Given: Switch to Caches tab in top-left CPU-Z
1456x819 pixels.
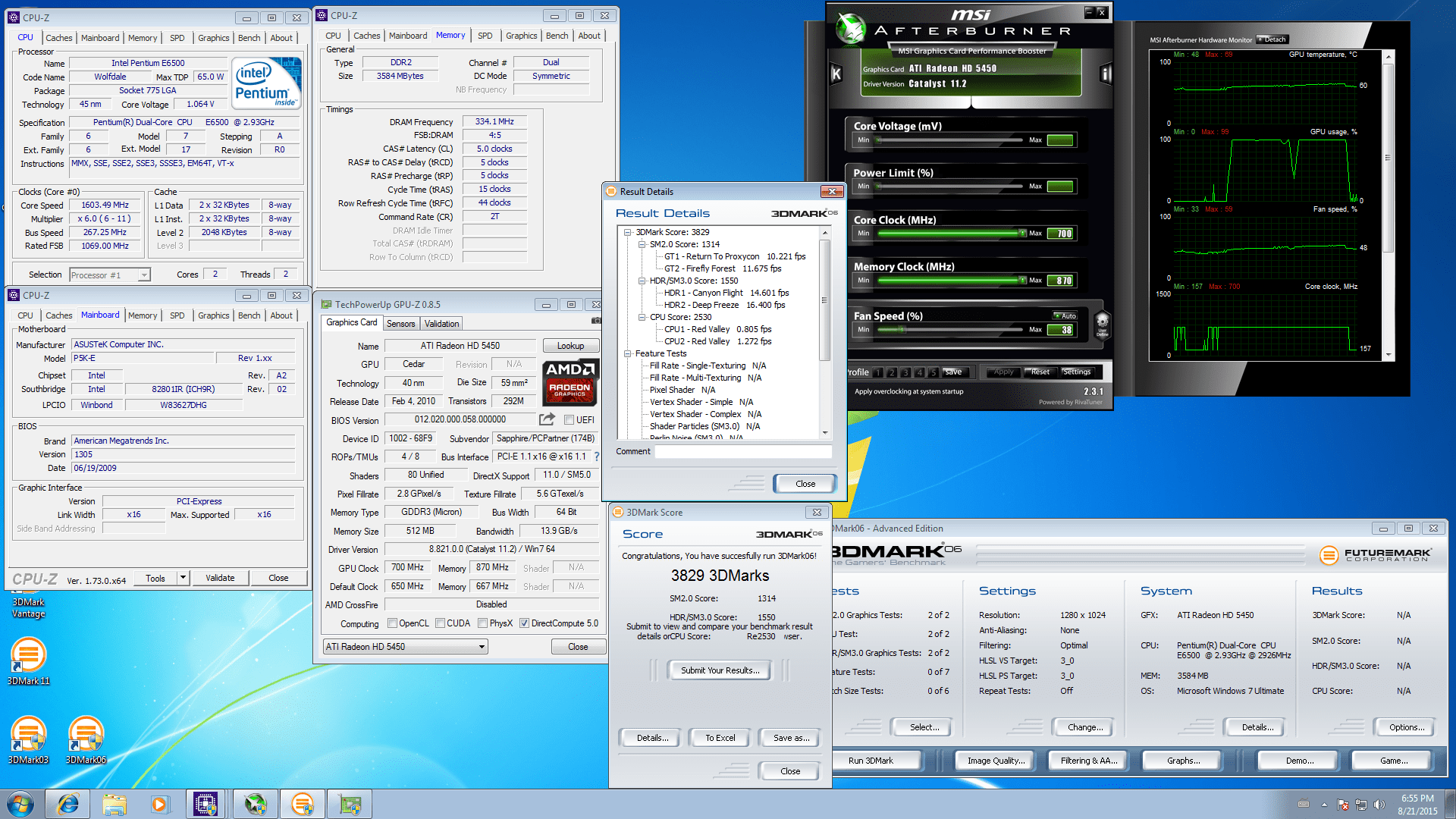Looking at the screenshot, I should pyautogui.click(x=58, y=37).
